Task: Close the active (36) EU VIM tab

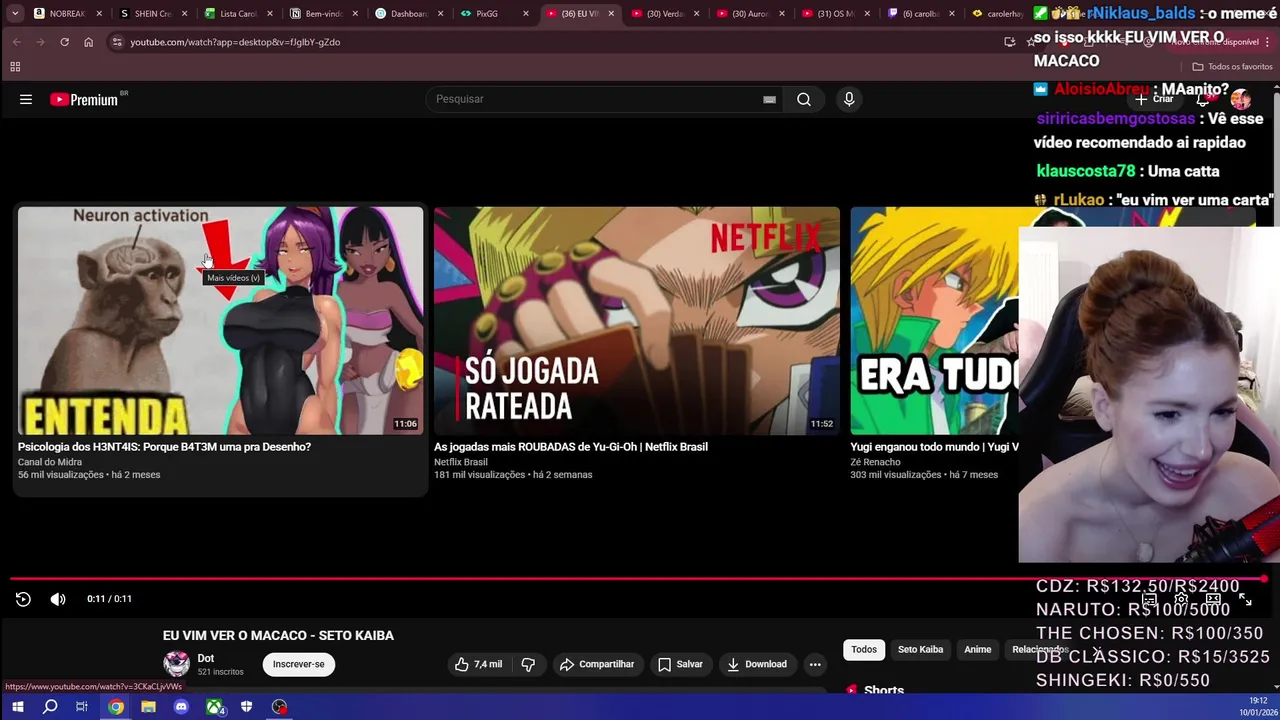Action: 610,14
